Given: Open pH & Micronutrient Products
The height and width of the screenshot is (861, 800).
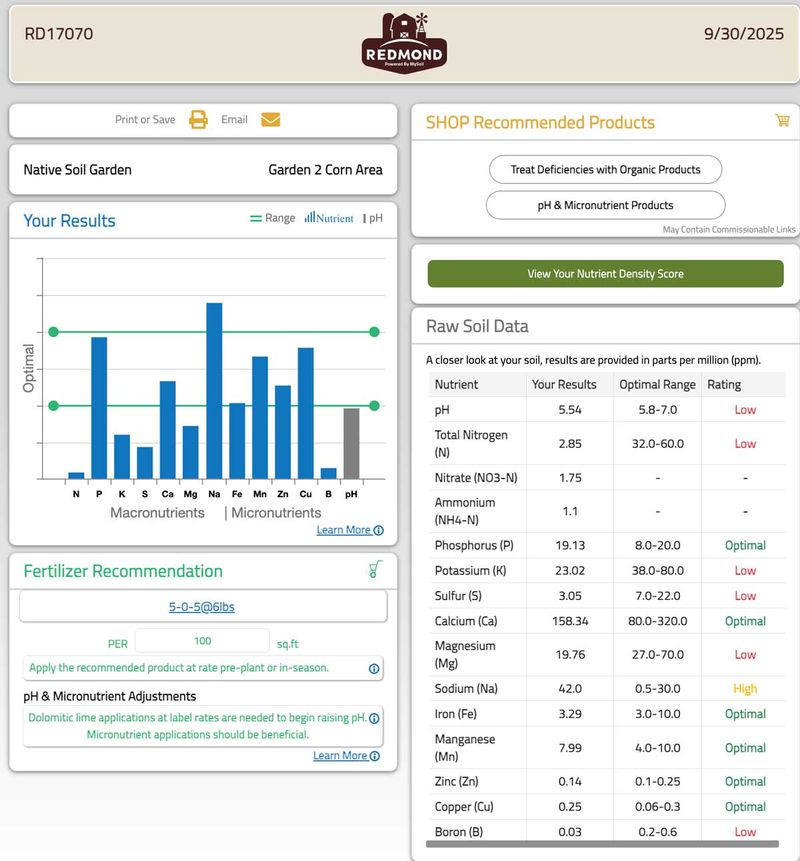Looking at the screenshot, I should (x=605, y=205).
